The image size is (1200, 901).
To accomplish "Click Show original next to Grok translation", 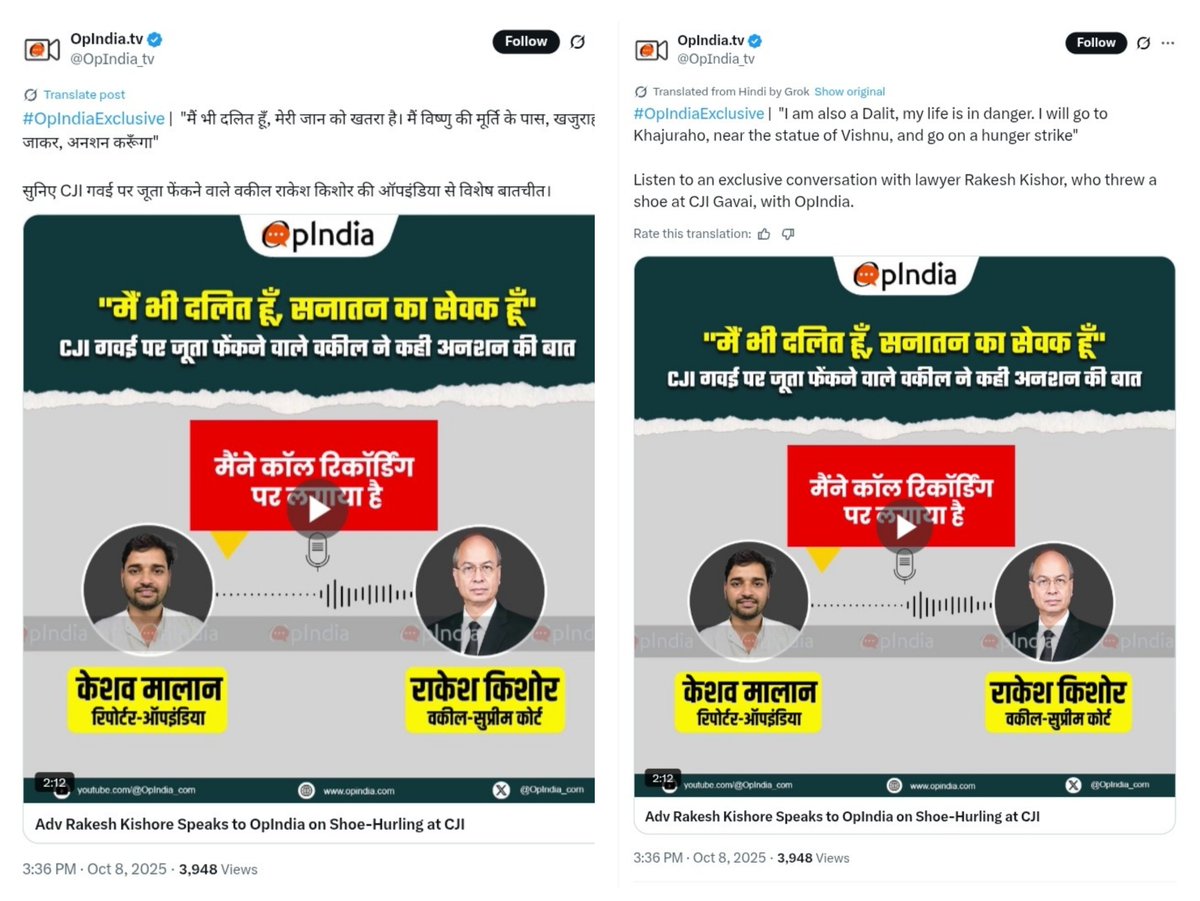I will [x=849, y=92].
